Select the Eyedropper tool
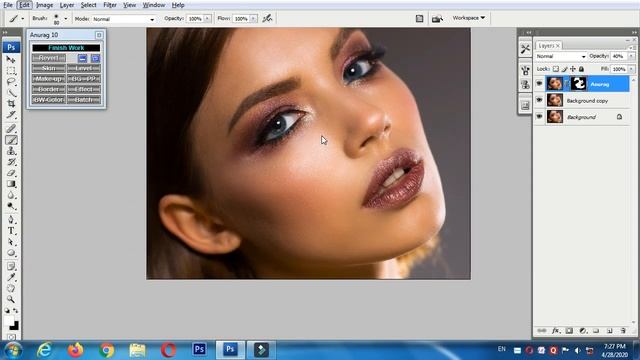This screenshot has height=360, width=640. click(11, 278)
